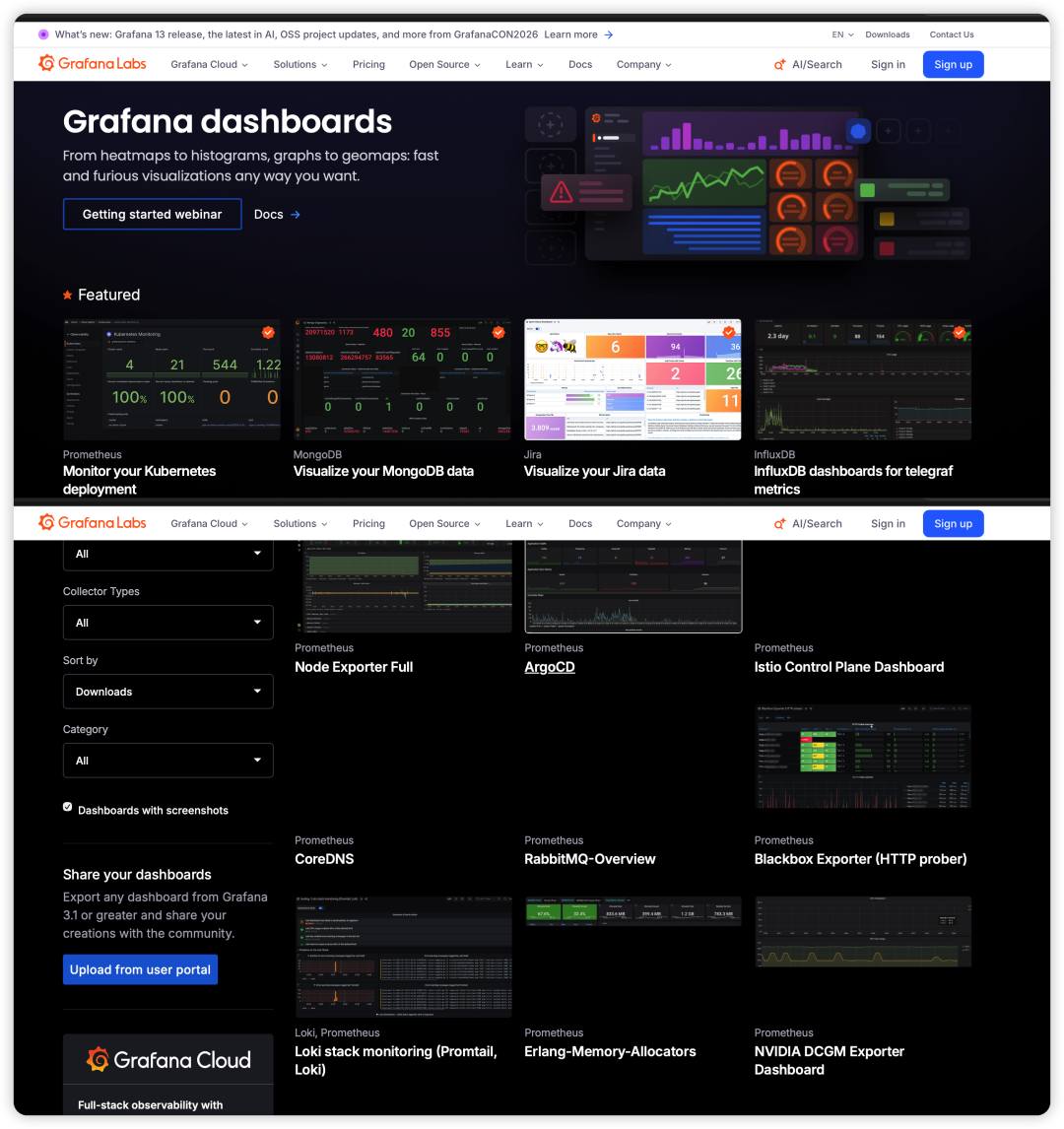Open the Contact Us link
This screenshot has width=1064, height=1129.
(951, 34)
